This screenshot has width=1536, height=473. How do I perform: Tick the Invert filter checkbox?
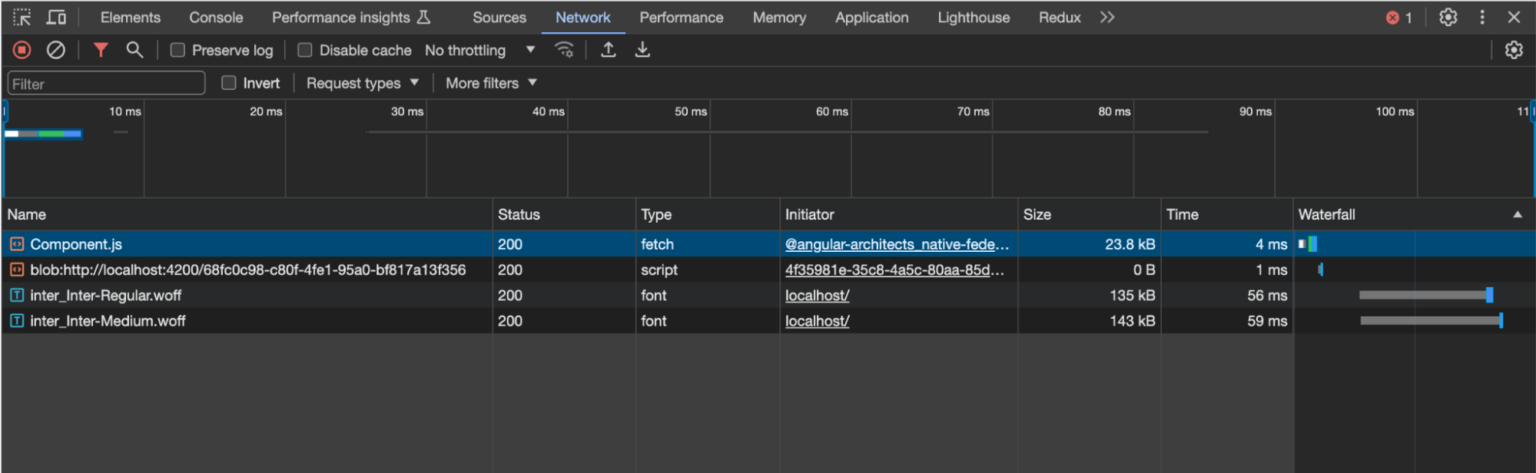229,83
